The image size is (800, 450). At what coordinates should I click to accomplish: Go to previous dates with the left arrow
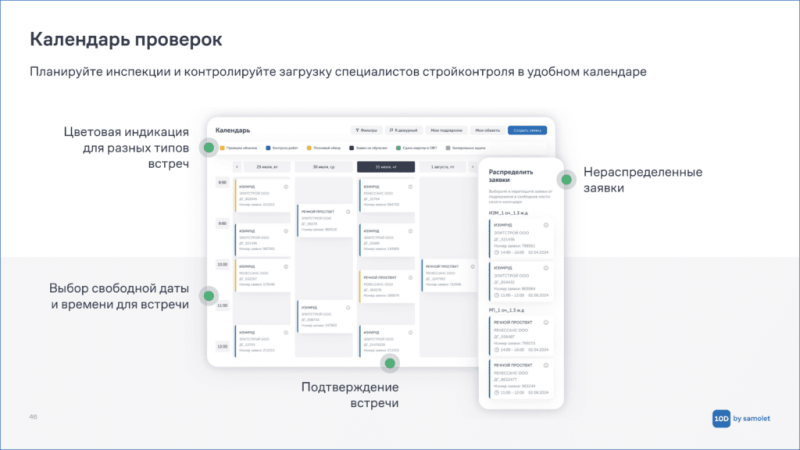[x=237, y=167]
